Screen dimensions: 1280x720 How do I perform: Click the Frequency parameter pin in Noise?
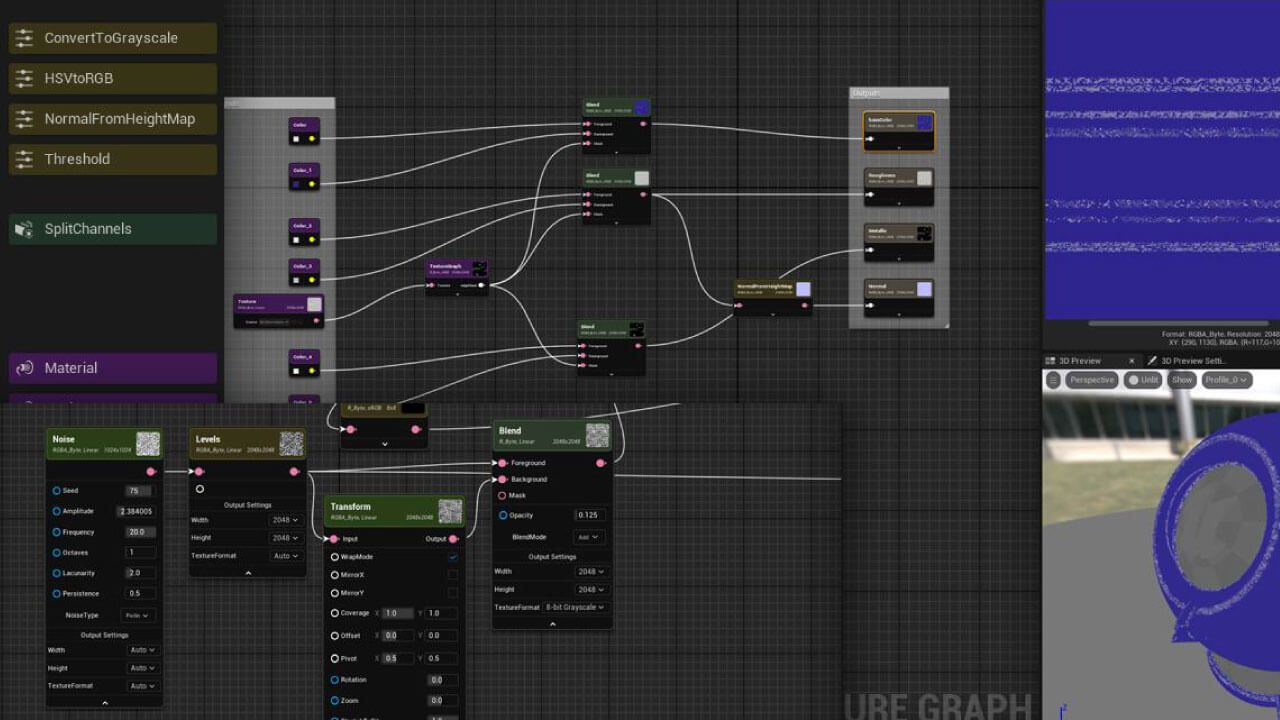(x=56, y=532)
